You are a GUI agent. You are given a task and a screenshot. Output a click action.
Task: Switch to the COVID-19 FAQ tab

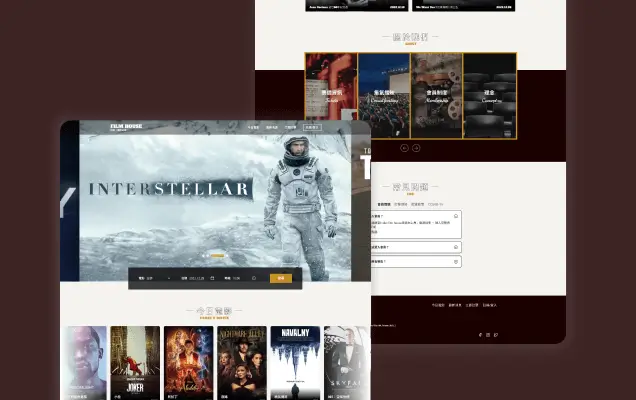[x=435, y=204]
